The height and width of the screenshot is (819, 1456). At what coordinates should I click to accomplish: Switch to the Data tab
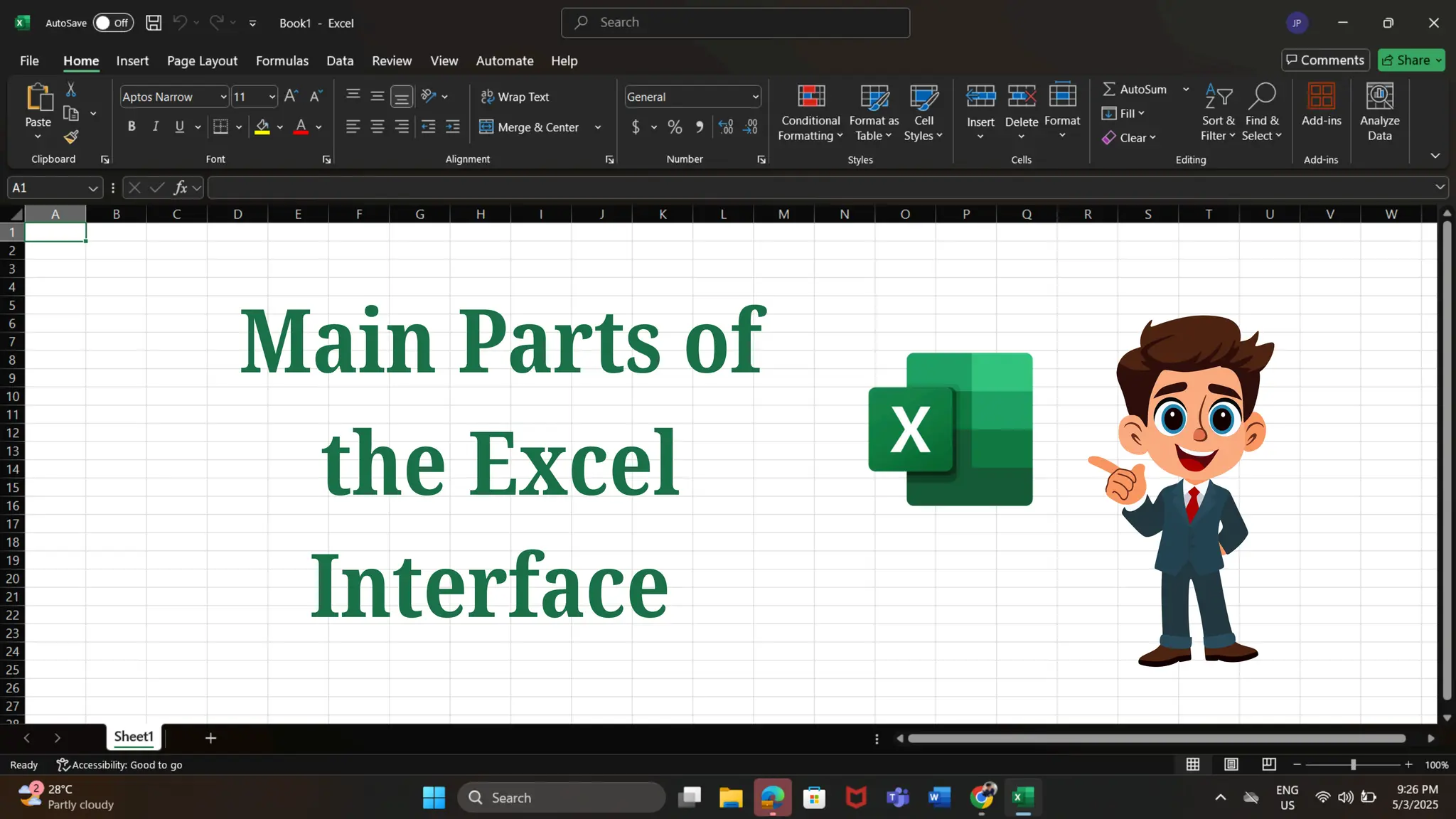(x=340, y=60)
